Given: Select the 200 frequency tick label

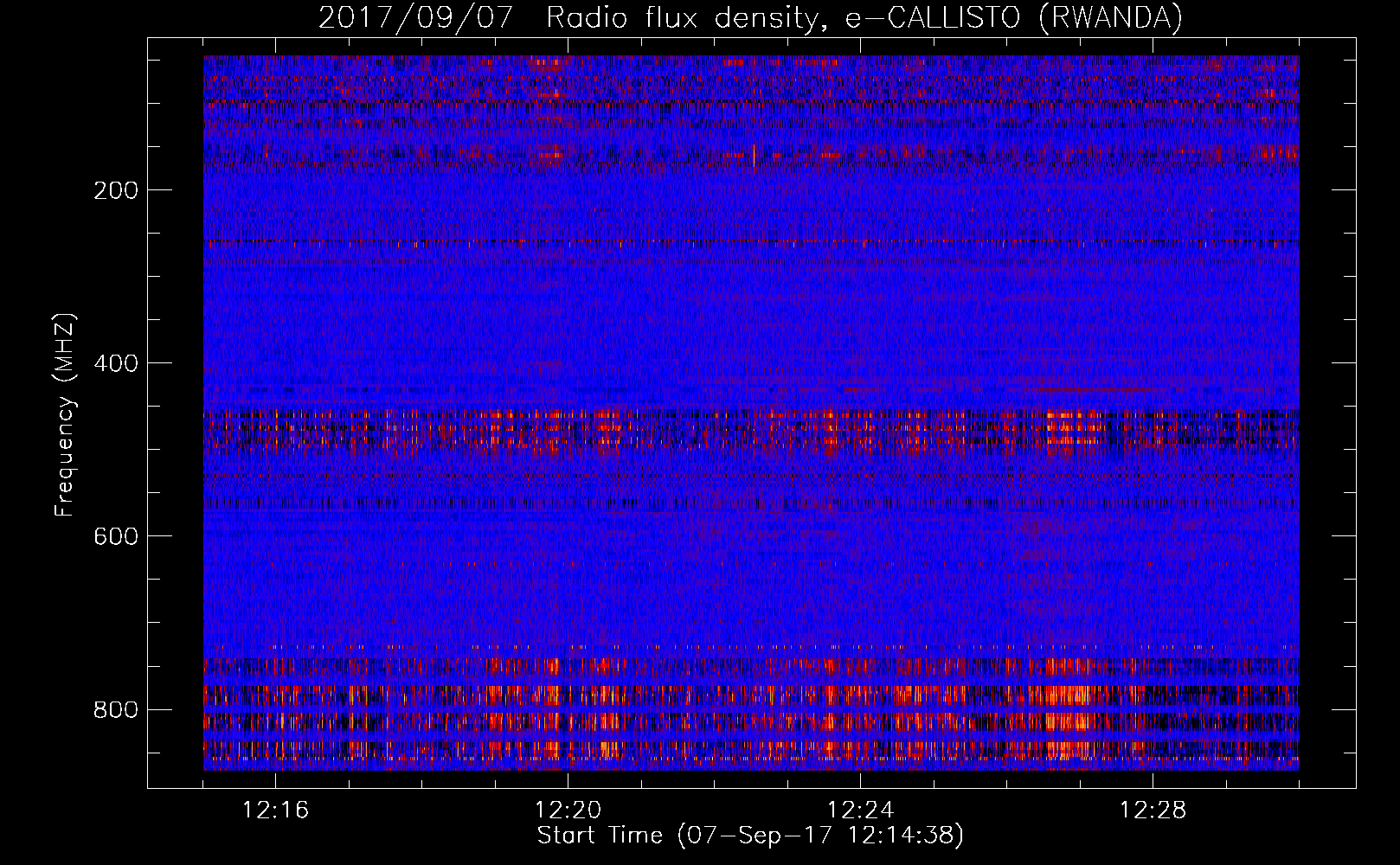Looking at the screenshot, I should pyautogui.click(x=116, y=190).
